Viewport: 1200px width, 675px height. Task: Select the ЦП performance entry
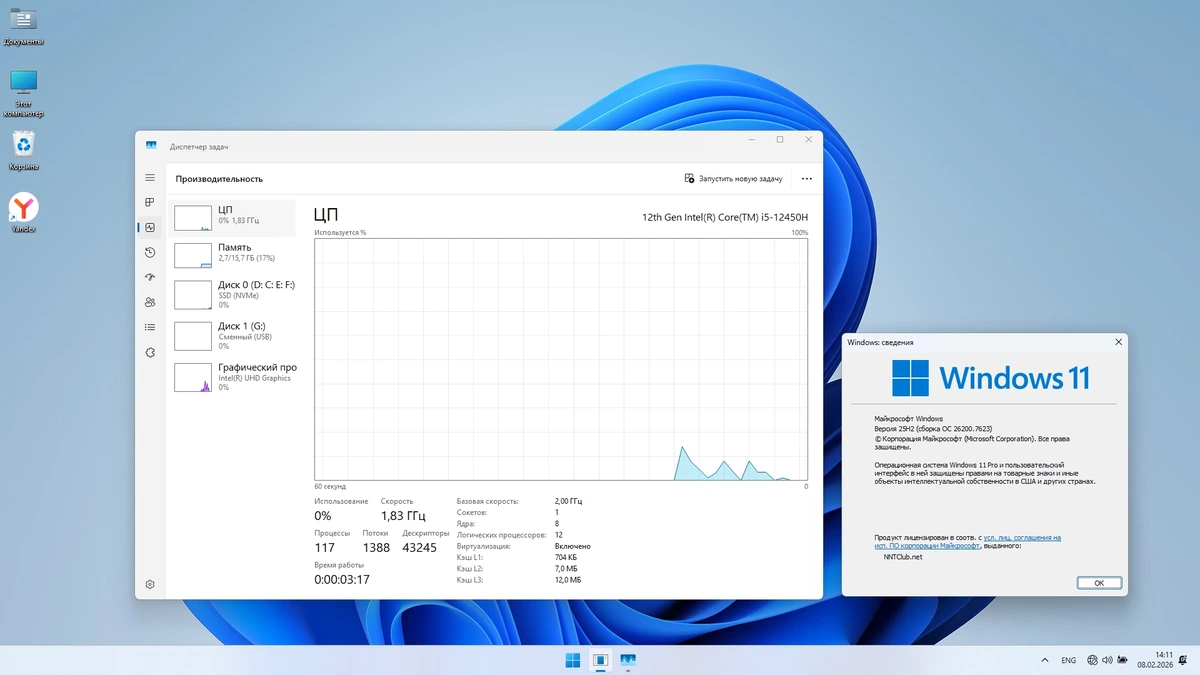234,218
